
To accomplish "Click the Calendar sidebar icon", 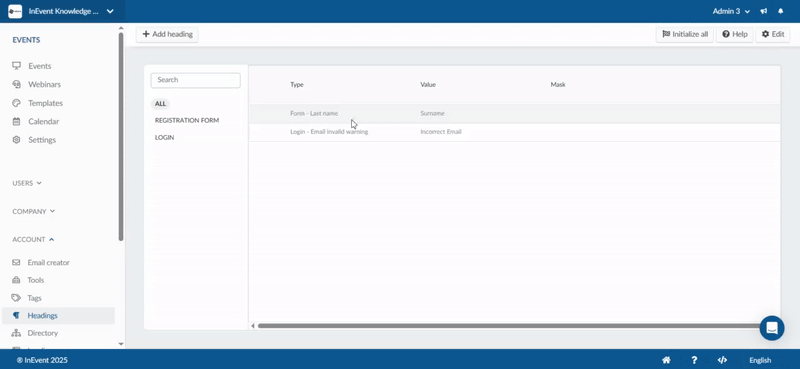I will coord(16,121).
